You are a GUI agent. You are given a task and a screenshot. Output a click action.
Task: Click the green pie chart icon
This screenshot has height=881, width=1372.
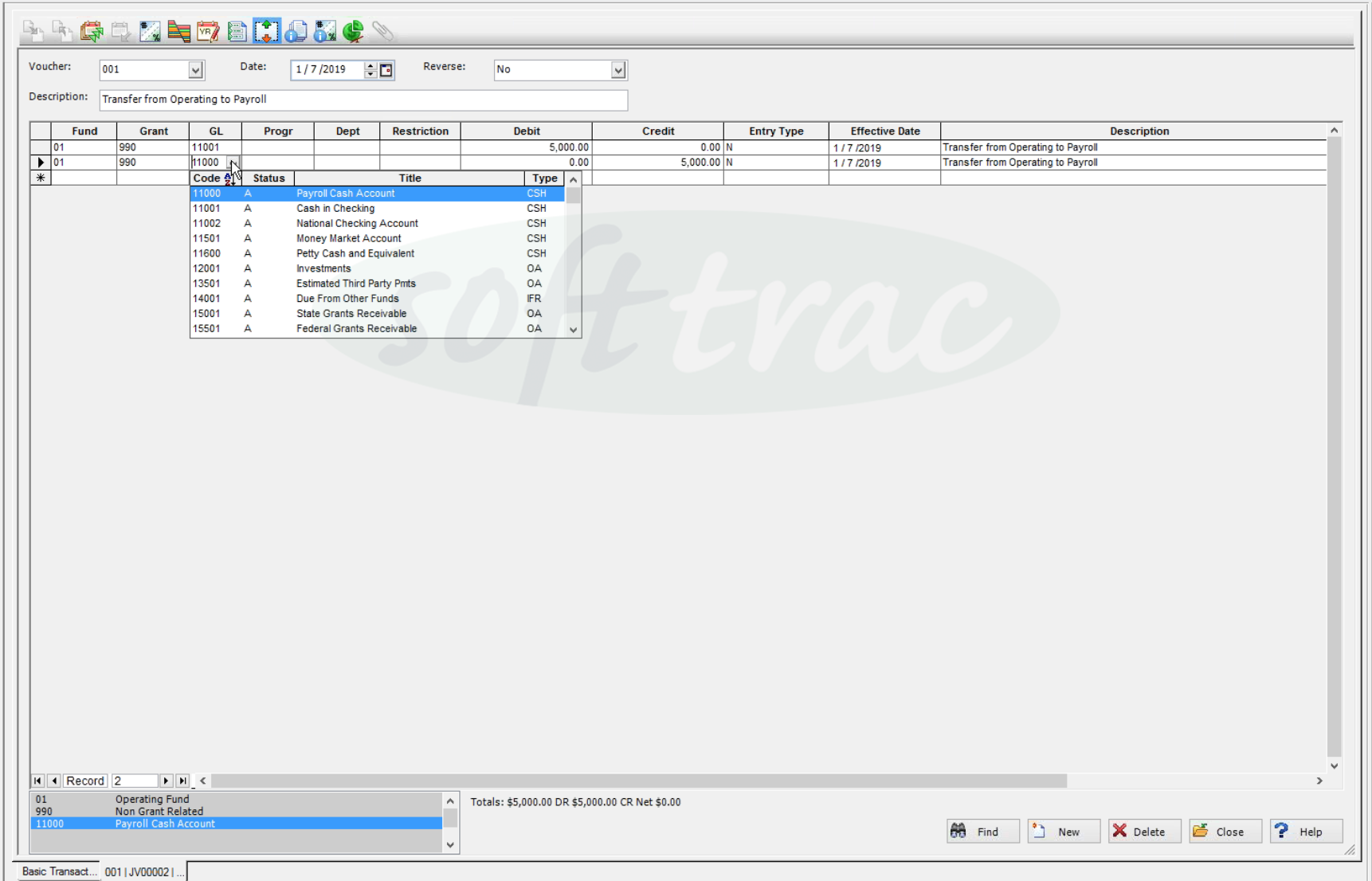[354, 31]
